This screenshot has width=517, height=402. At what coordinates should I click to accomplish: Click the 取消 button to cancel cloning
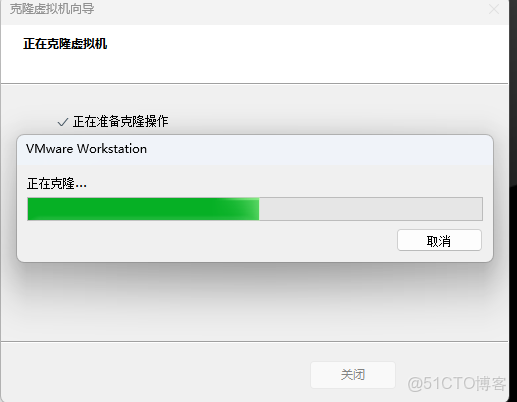tap(439, 240)
